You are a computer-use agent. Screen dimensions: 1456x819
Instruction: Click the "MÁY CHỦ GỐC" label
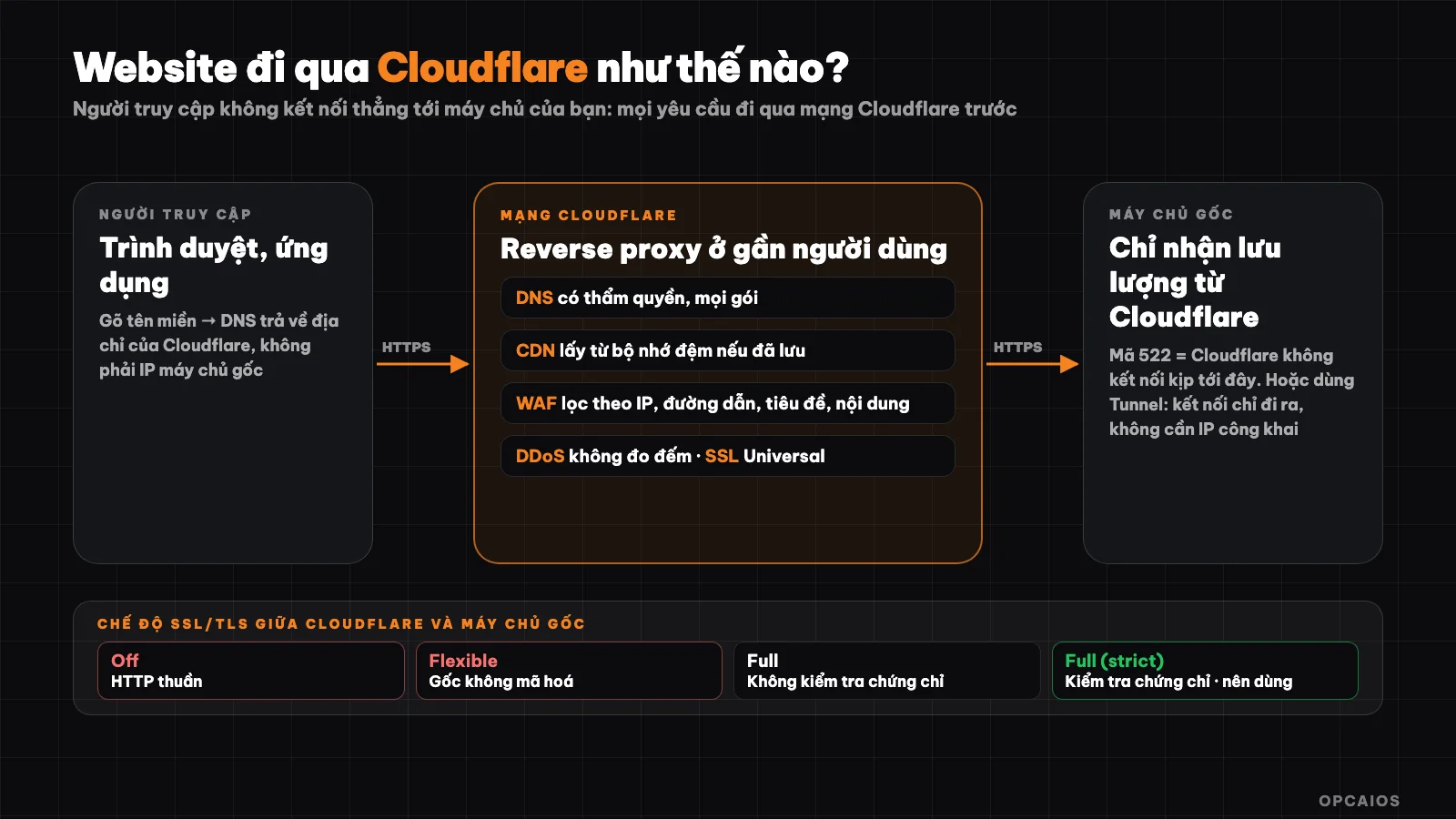pos(1170,214)
